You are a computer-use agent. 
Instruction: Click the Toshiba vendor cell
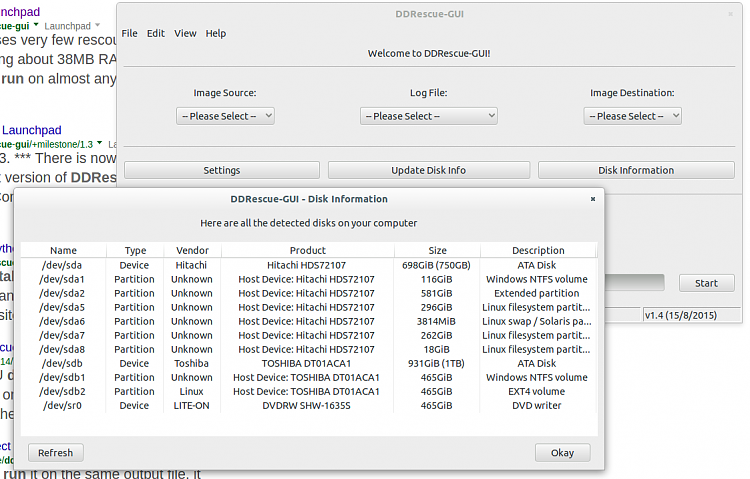[x=191, y=363]
